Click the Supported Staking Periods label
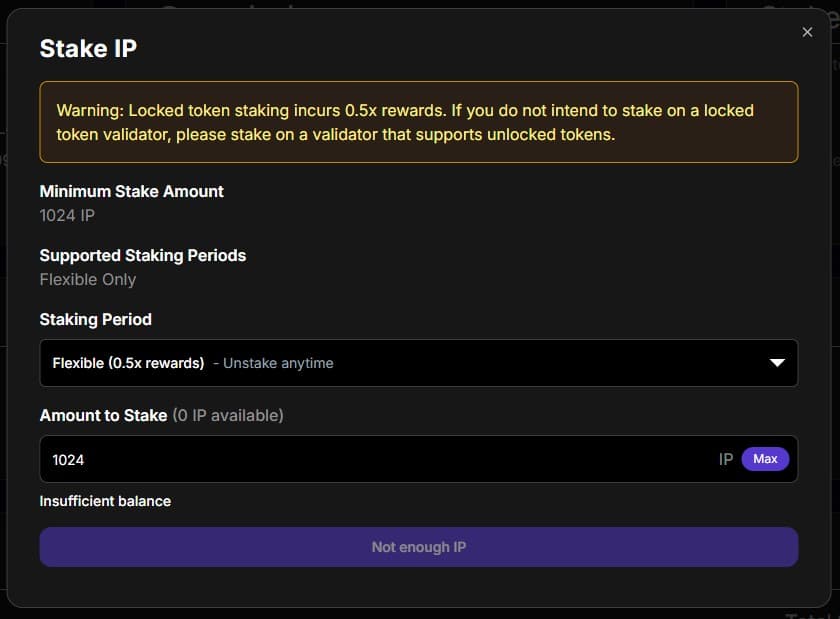The width and height of the screenshot is (840, 619). pos(142,255)
